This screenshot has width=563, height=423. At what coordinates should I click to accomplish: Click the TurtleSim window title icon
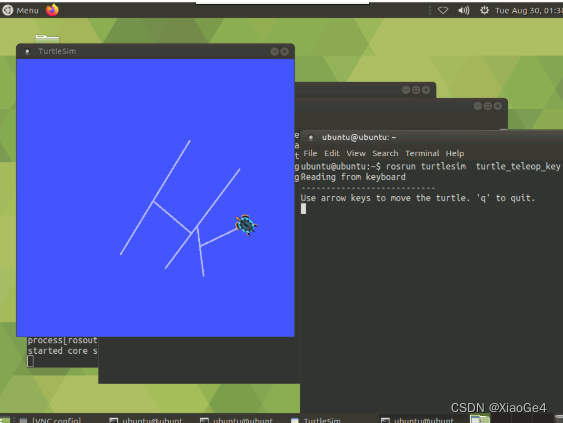point(27,51)
